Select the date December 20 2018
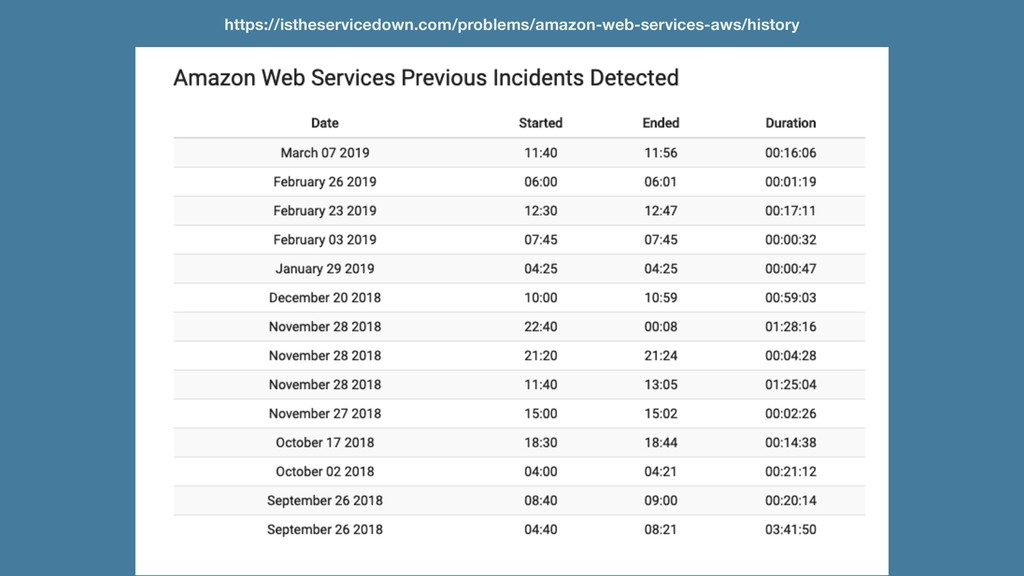Screen dimensions: 1024x576 pyautogui.click(x=325, y=298)
